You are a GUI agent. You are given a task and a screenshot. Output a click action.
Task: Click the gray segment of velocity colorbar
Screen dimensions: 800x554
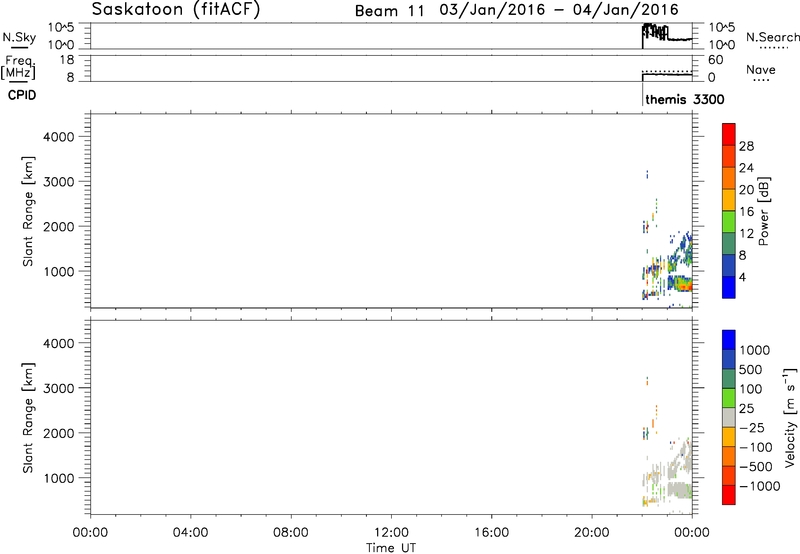click(x=729, y=417)
